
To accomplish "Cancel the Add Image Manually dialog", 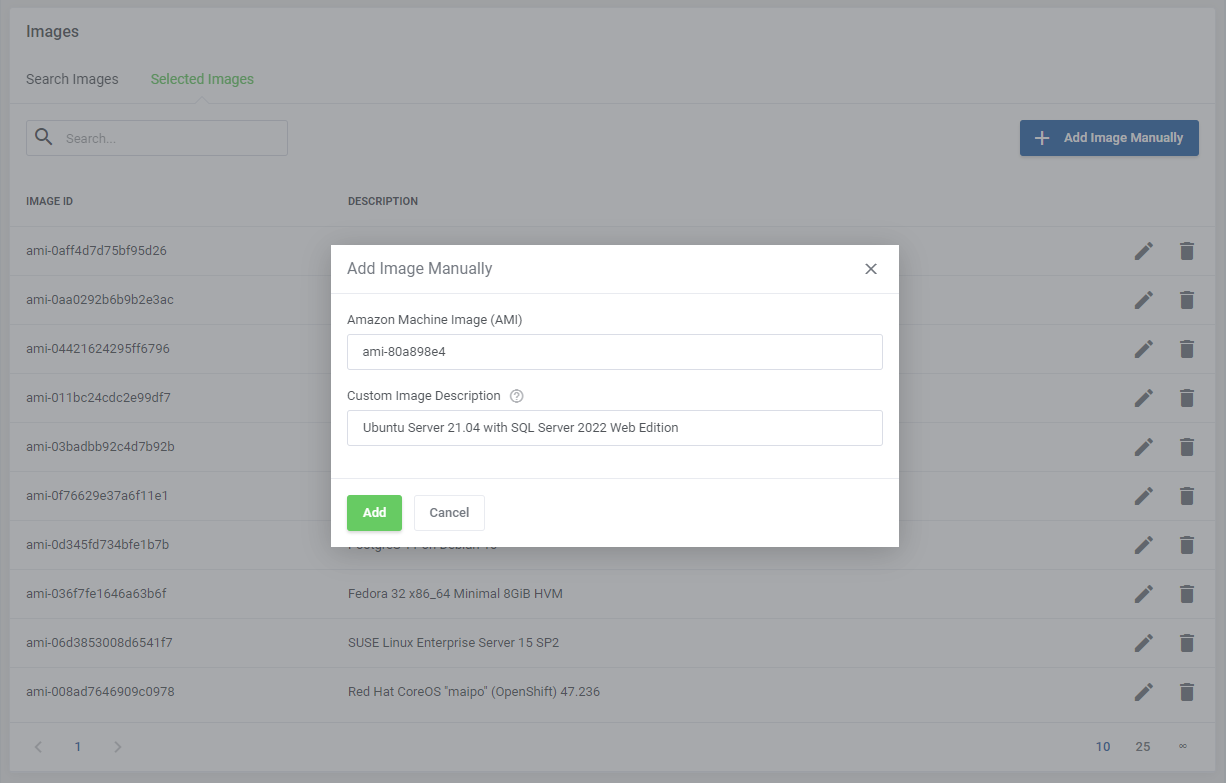I will (449, 512).
